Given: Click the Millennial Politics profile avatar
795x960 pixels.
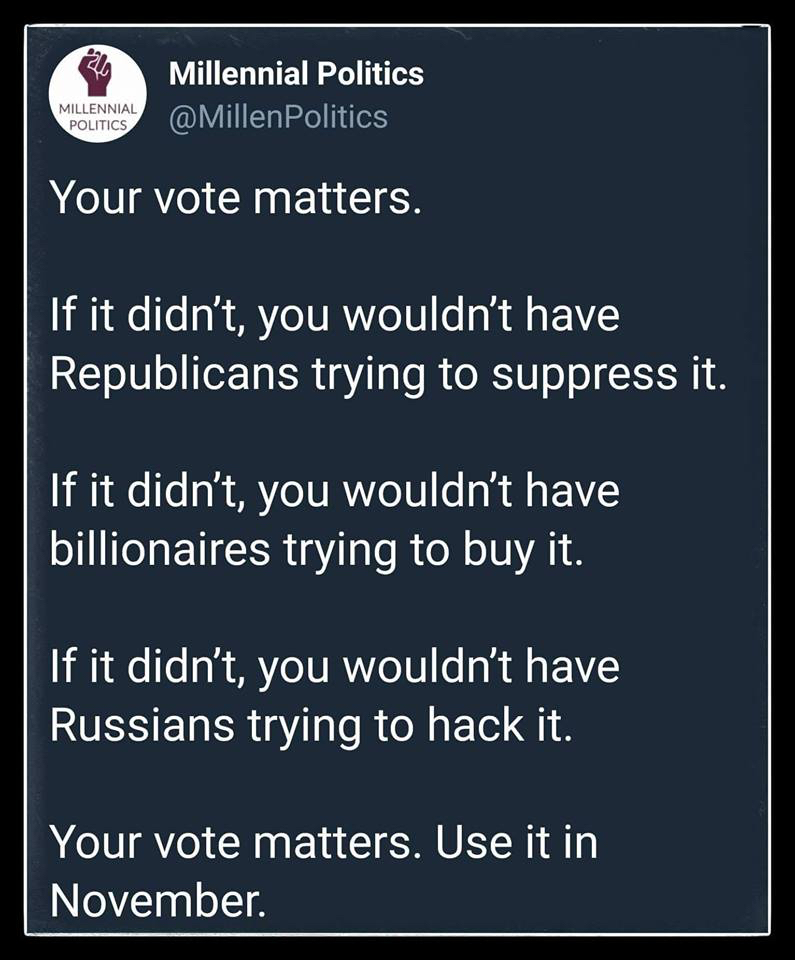Looking at the screenshot, I should [x=97, y=94].
